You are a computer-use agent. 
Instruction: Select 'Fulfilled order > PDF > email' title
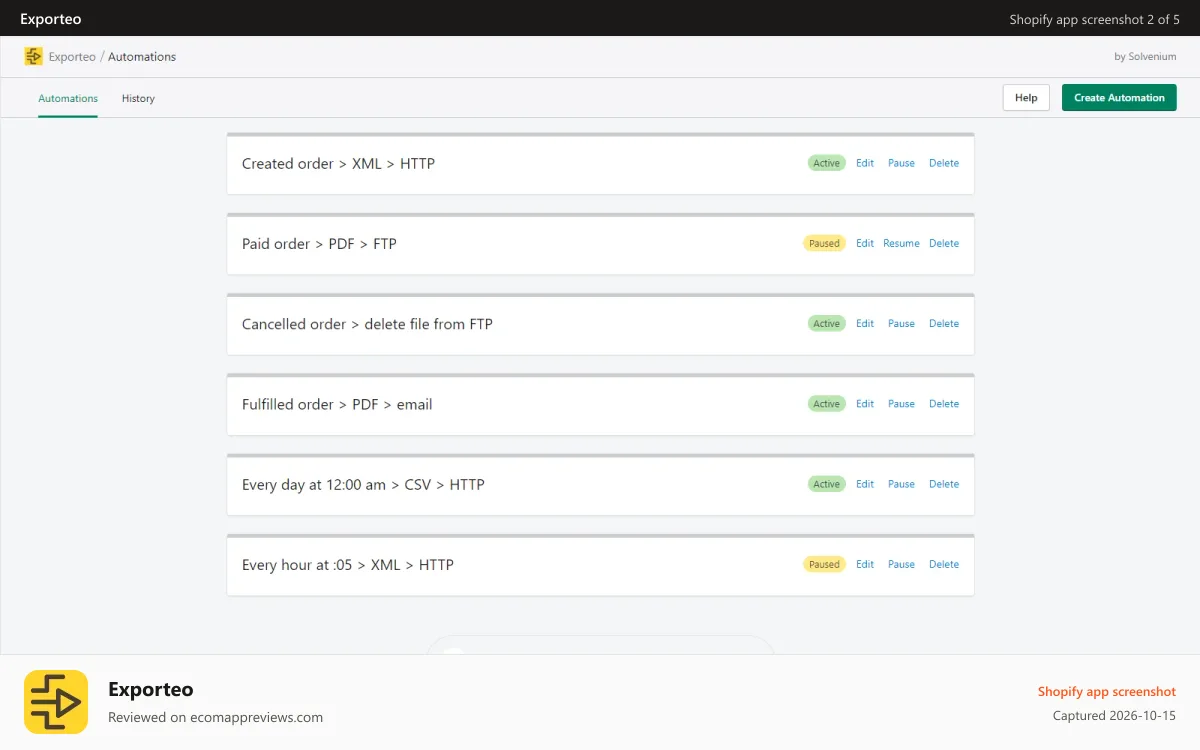click(337, 404)
